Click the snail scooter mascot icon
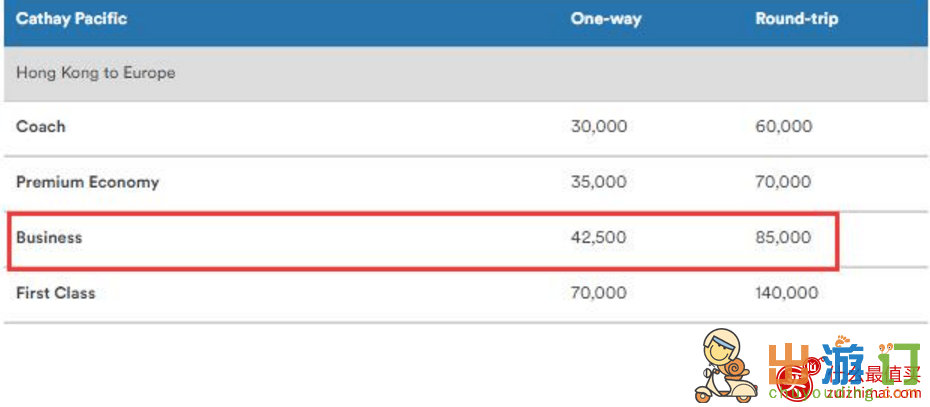 (724, 367)
